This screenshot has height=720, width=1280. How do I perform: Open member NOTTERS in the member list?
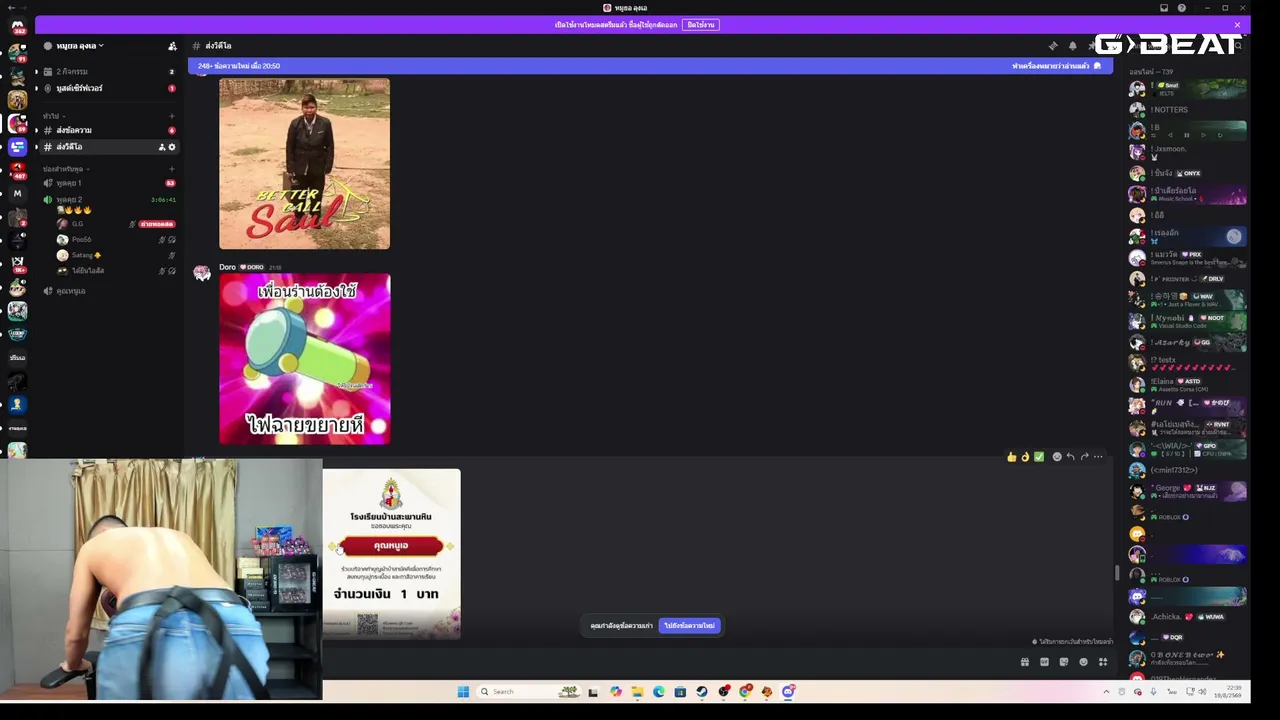click(x=1188, y=110)
